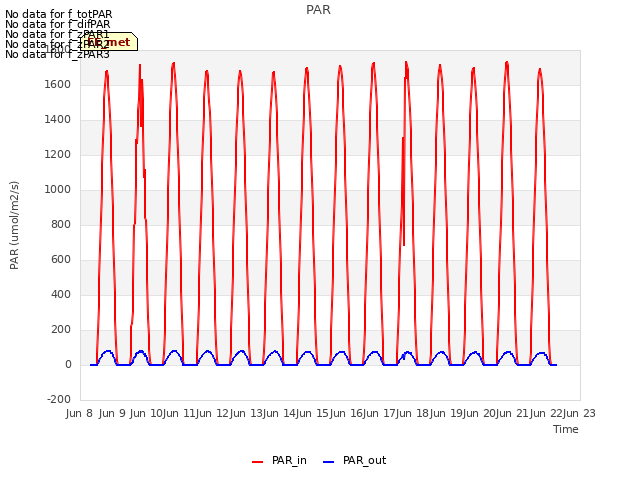640x480 pixels.
Task: Click the Jun 22 x-axis tick label
Action: point(546,413)
